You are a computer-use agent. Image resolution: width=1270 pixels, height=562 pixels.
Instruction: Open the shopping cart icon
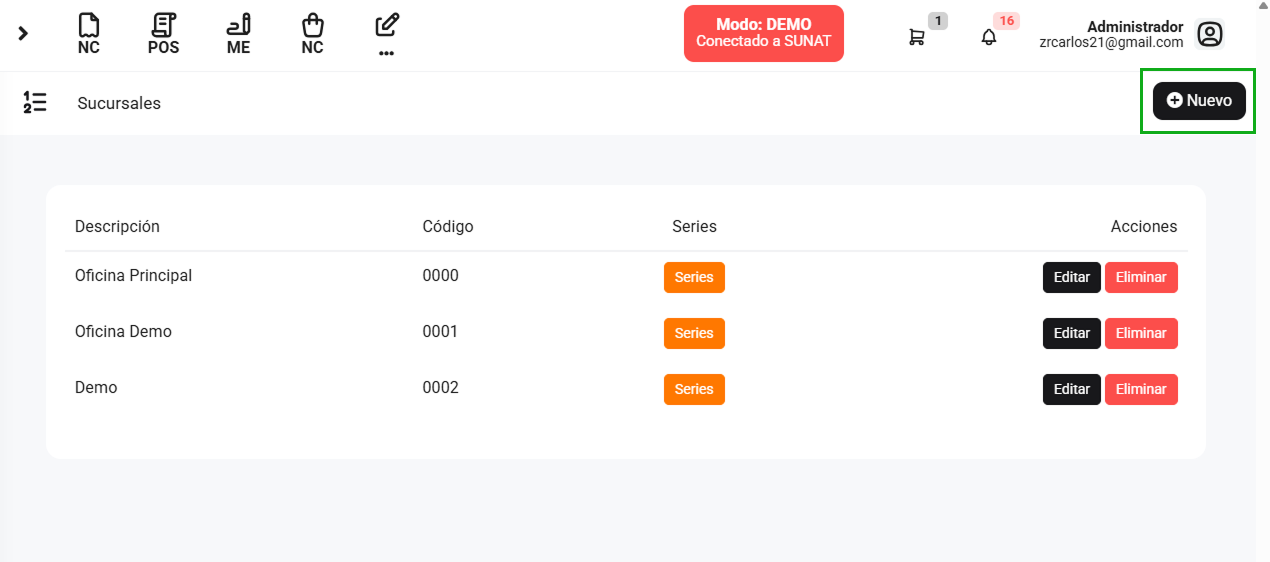[916, 37]
